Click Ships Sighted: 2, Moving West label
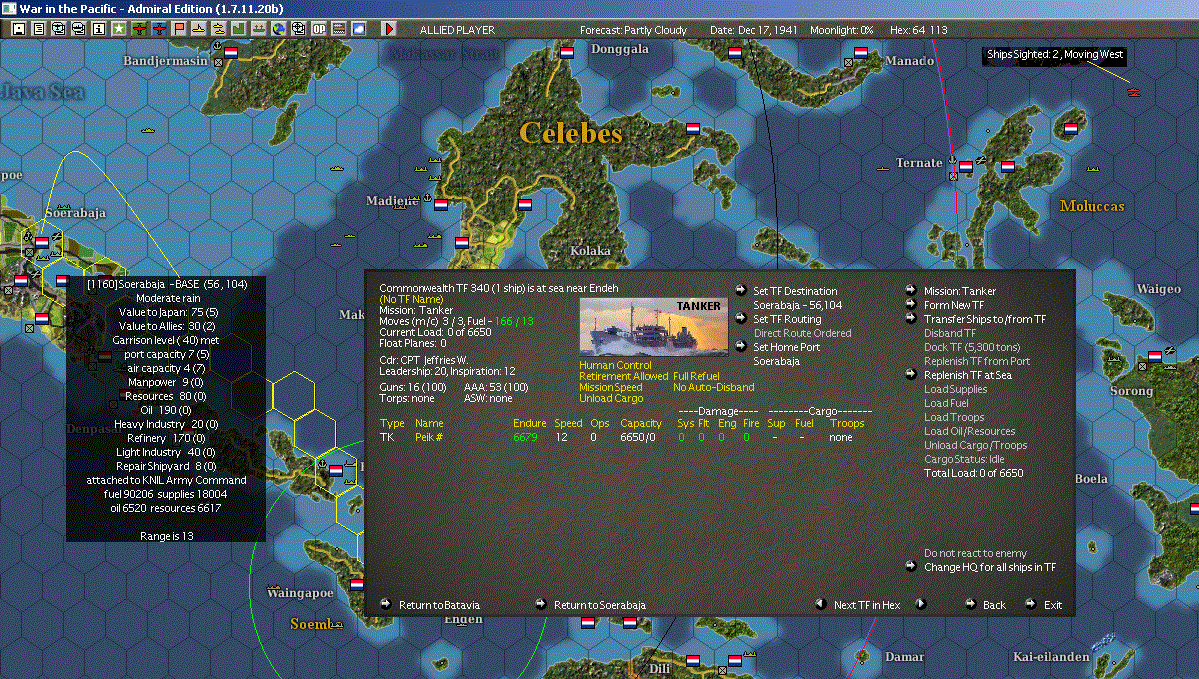 click(x=1054, y=54)
